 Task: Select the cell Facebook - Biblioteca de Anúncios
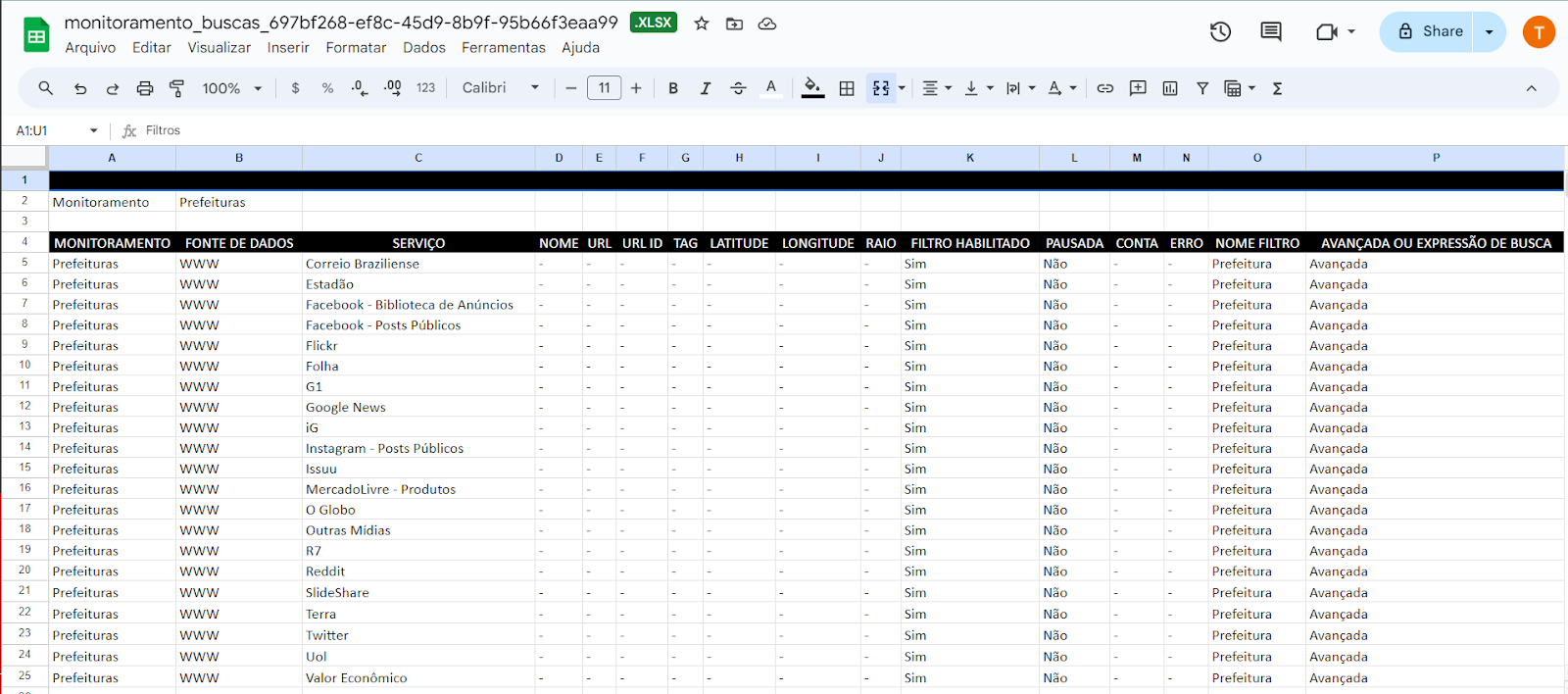(x=418, y=305)
